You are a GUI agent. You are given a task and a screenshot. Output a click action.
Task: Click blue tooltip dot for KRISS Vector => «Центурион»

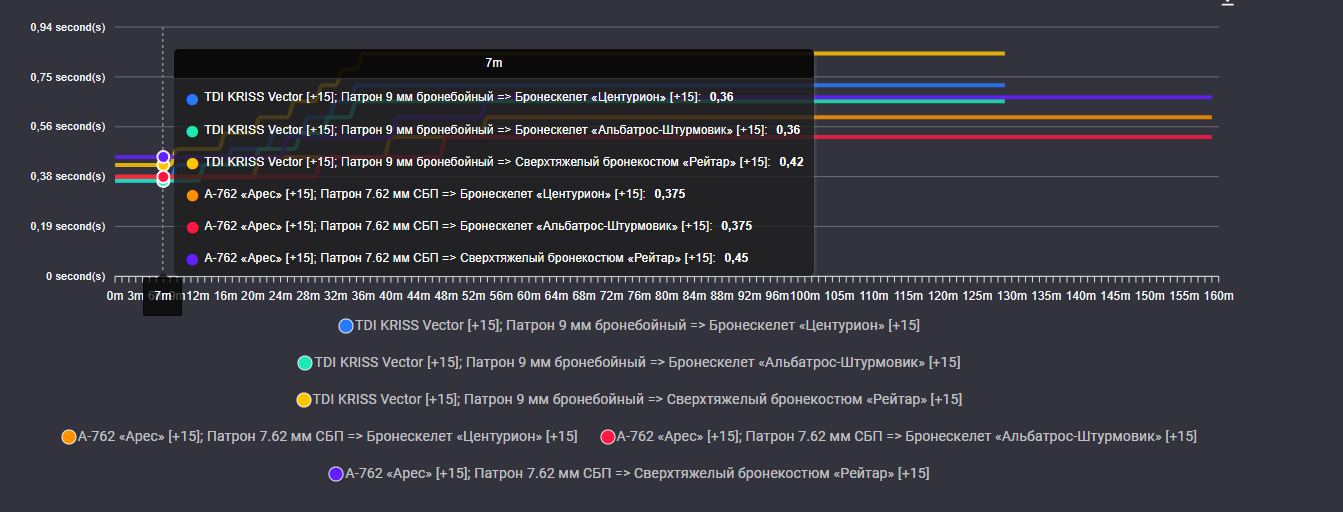point(192,99)
